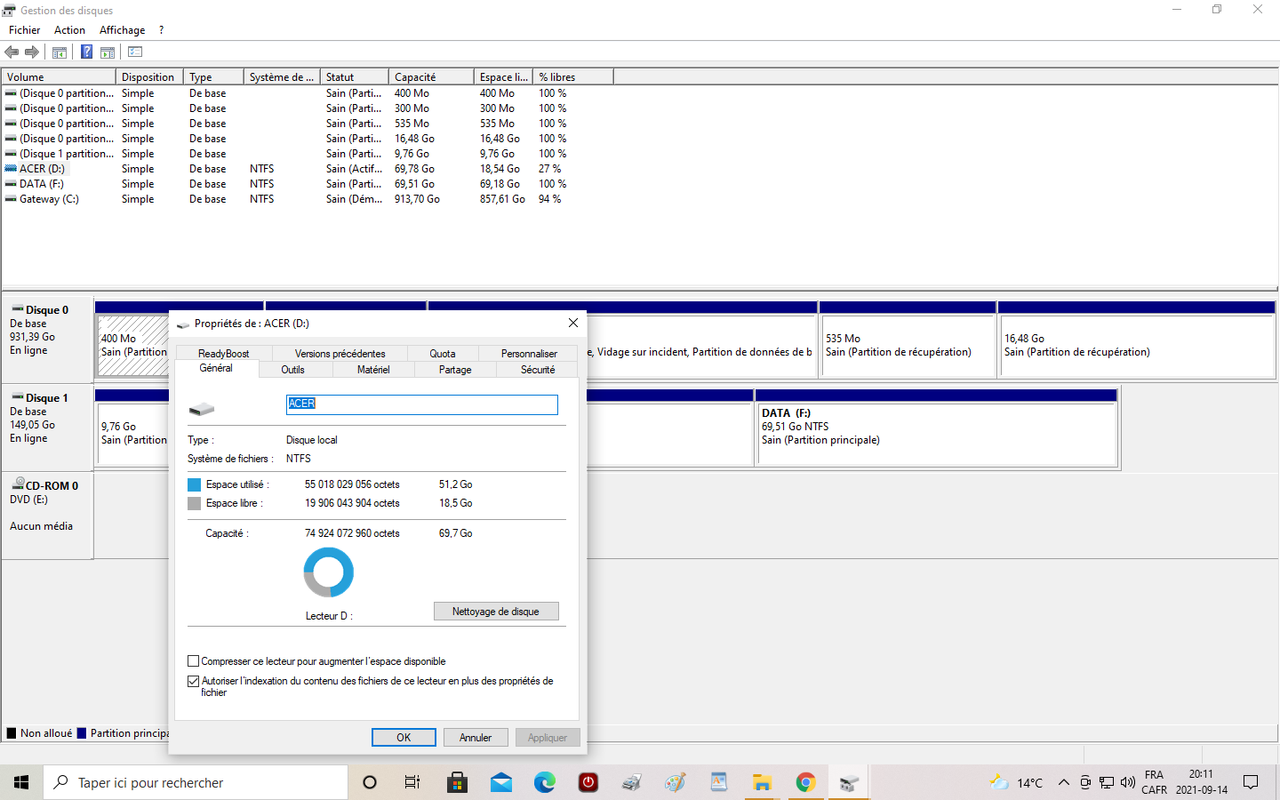Click the red power button app on taskbar
The image size is (1280, 800).
[588, 782]
